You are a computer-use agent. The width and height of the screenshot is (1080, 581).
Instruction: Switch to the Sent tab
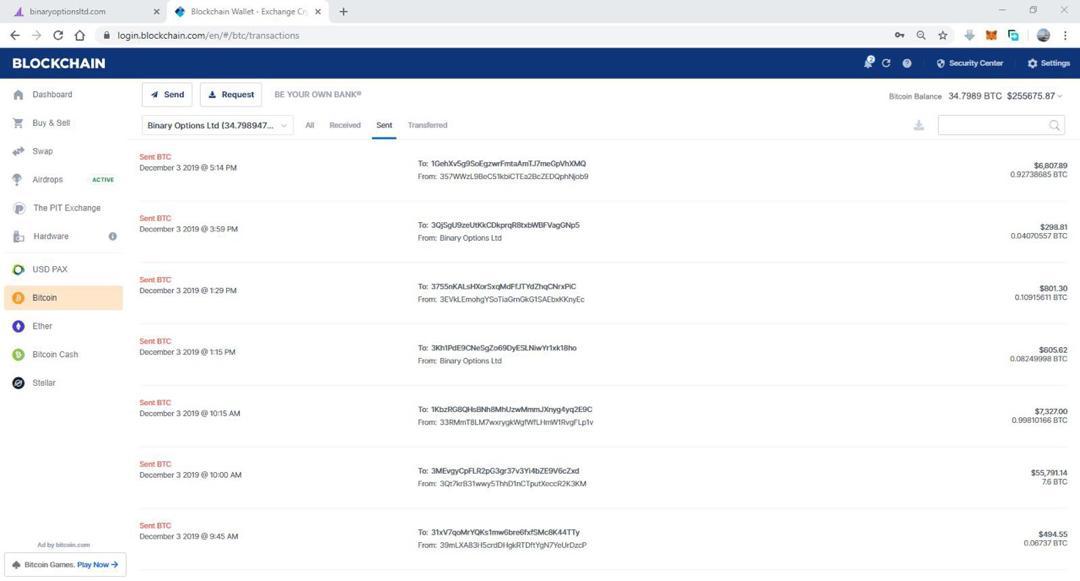pyautogui.click(x=384, y=125)
